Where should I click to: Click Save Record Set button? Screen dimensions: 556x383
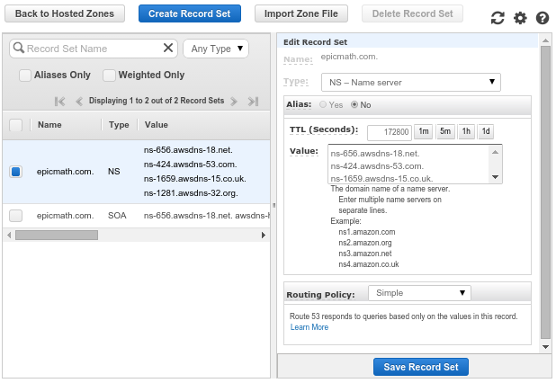click(x=421, y=367)
